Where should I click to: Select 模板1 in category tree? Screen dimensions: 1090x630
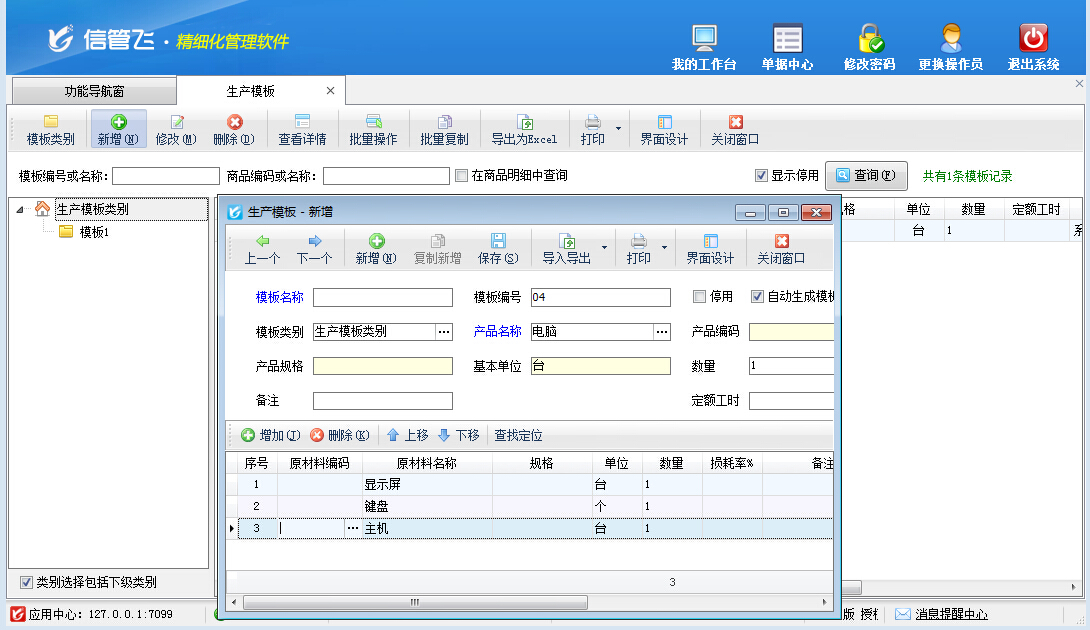point(94,232)
